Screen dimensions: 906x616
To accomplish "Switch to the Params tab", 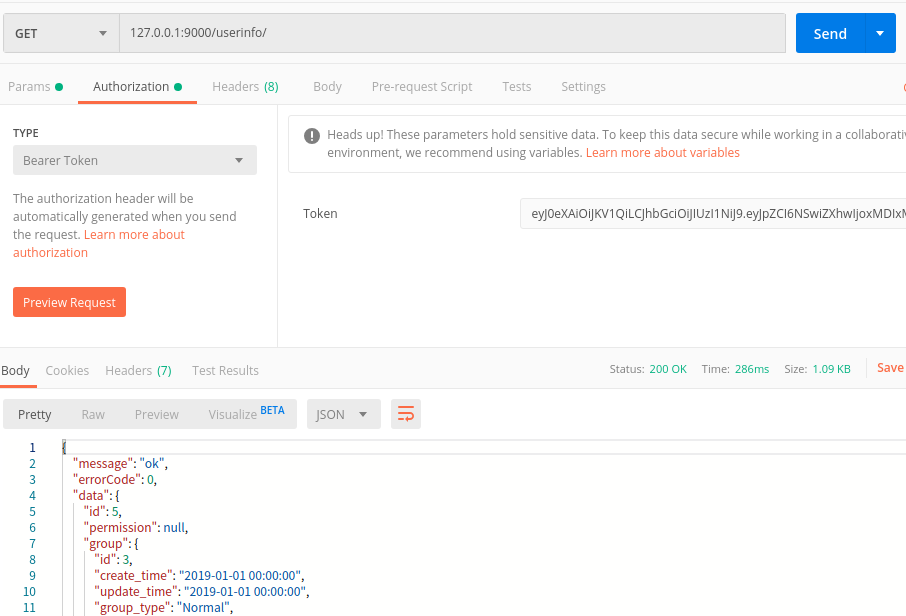I will click(35, 87).
